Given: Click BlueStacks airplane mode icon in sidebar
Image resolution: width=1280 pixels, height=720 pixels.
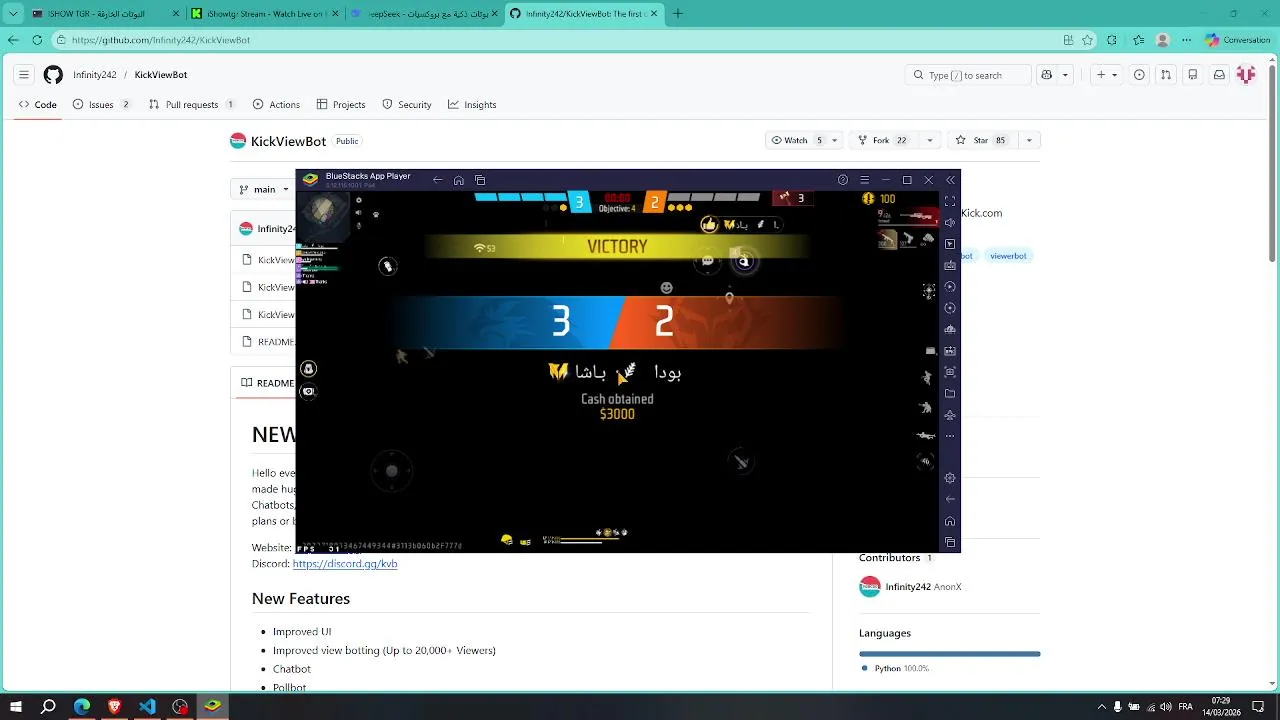Looking at the screenshot, I should coord(950,415).
